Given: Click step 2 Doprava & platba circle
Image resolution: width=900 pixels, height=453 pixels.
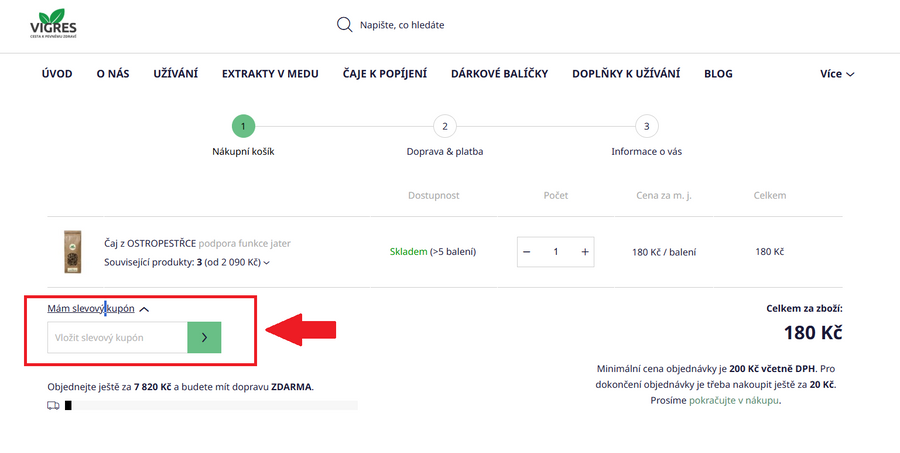Looking at the screenshot, I should (x=445, y=126).
